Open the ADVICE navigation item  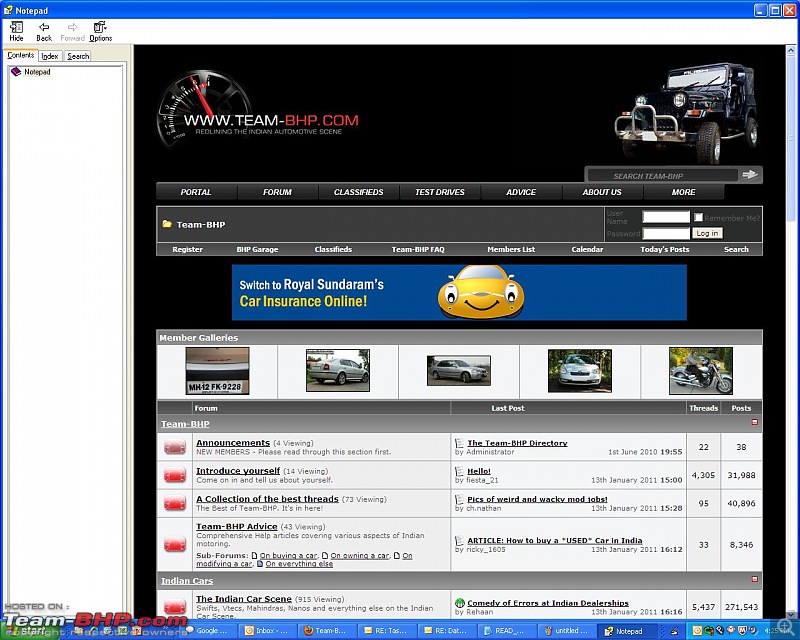521,192
